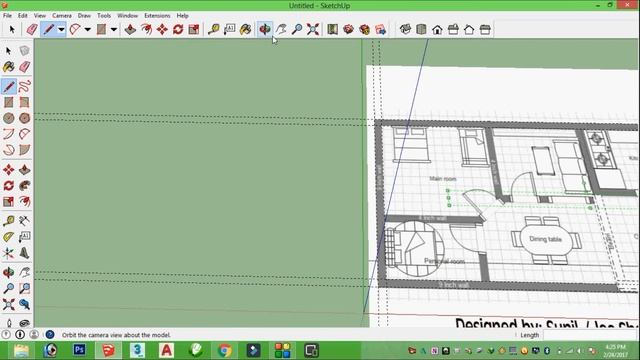The image size is (640, 360).
Task: Select the Tape Measure tool in top toolbar
Action: [213, 29]
